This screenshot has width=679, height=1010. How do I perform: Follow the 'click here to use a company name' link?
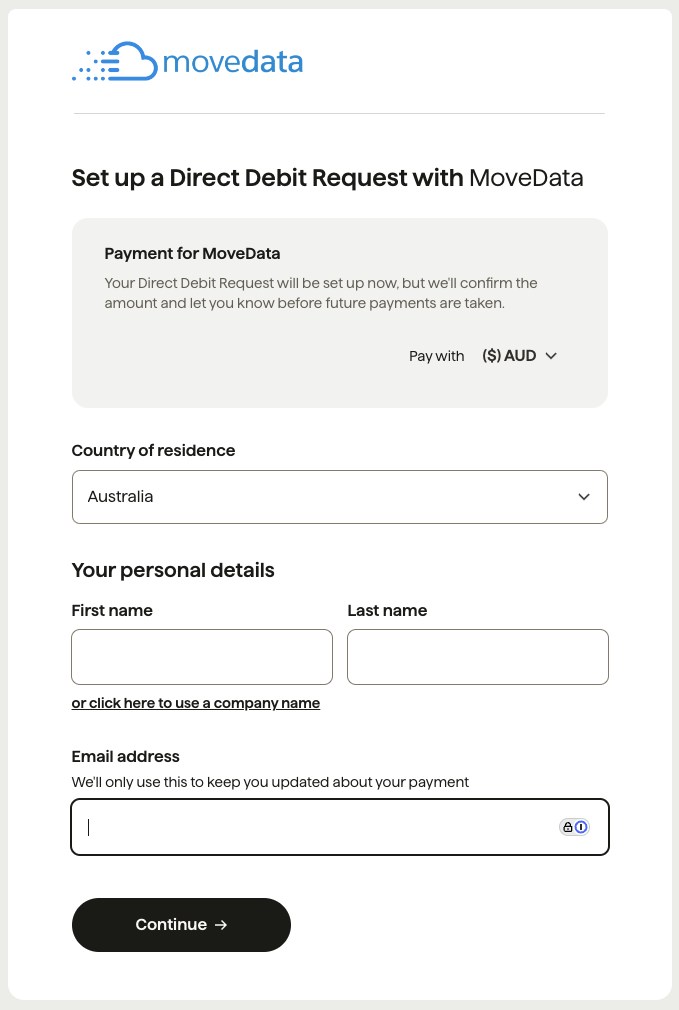(196, 703)
